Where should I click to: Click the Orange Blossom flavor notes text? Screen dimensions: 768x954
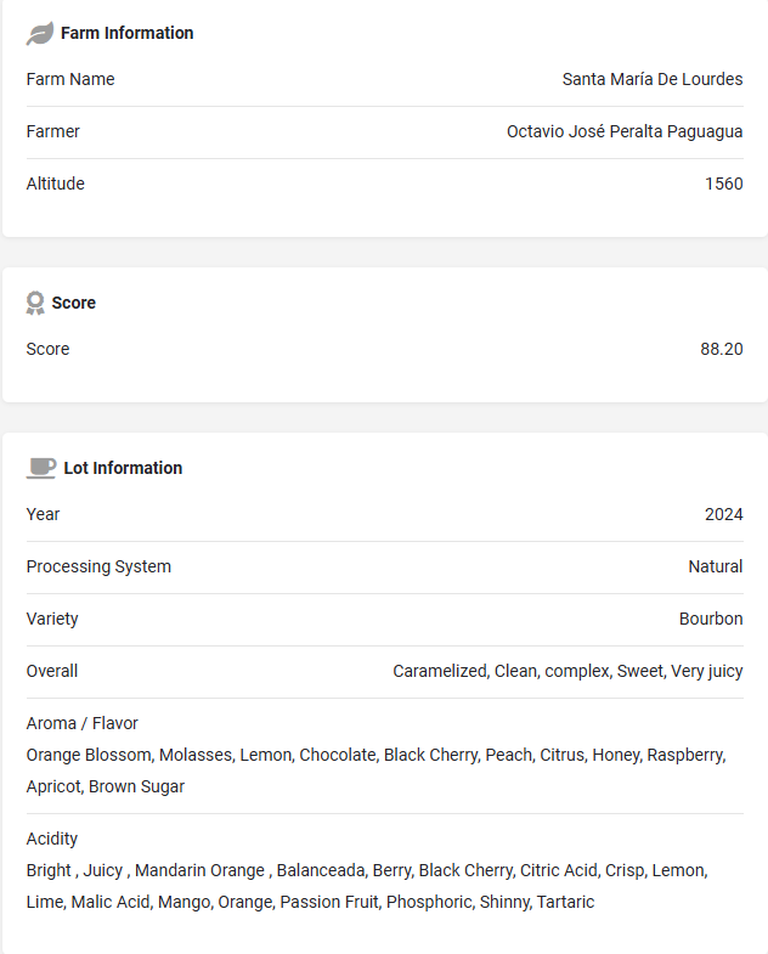pos(376,771)
